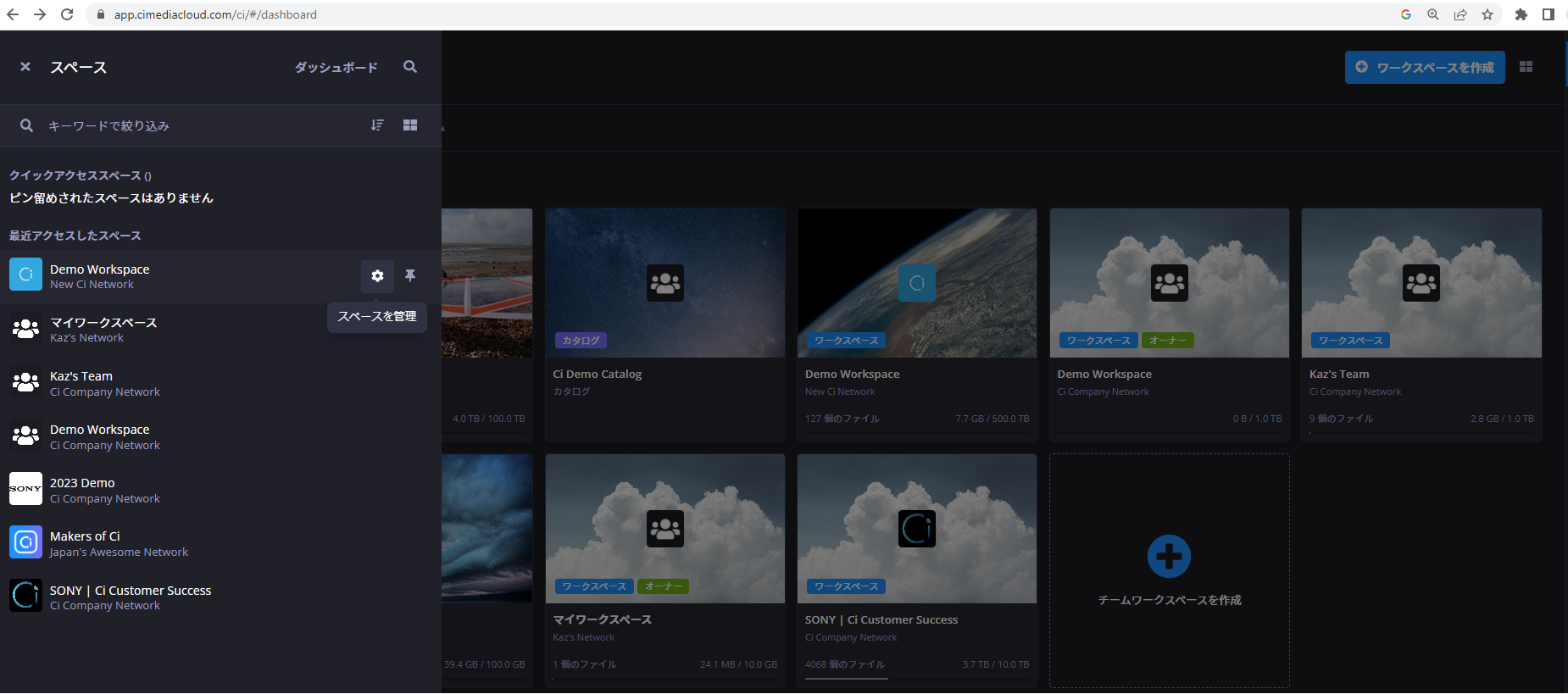Open space settings gear for Demo Workspace
The width and height of the screenshot is (1568, 694).
(377, 276)
